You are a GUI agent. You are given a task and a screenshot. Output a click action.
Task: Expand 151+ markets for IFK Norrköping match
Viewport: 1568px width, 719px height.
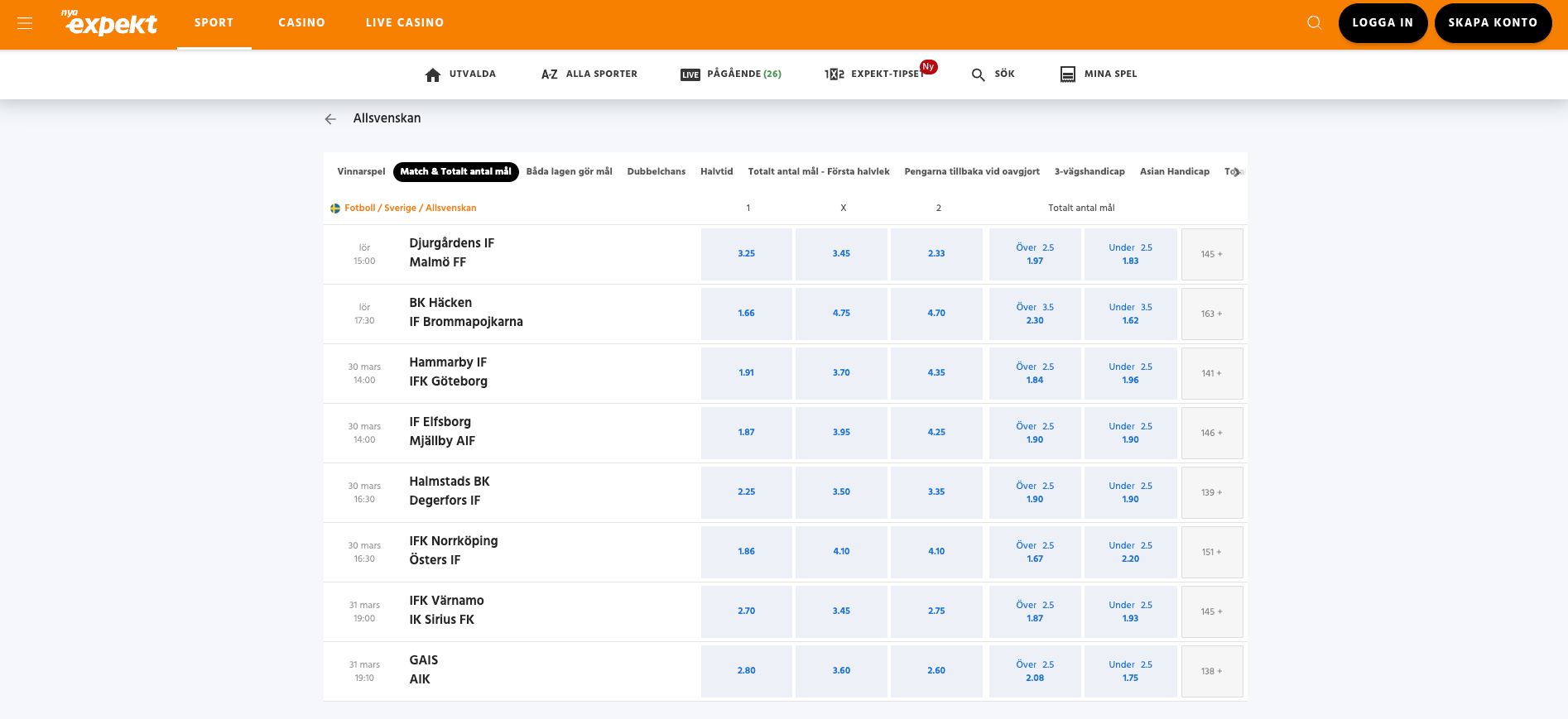click(x=1212, y=552)
